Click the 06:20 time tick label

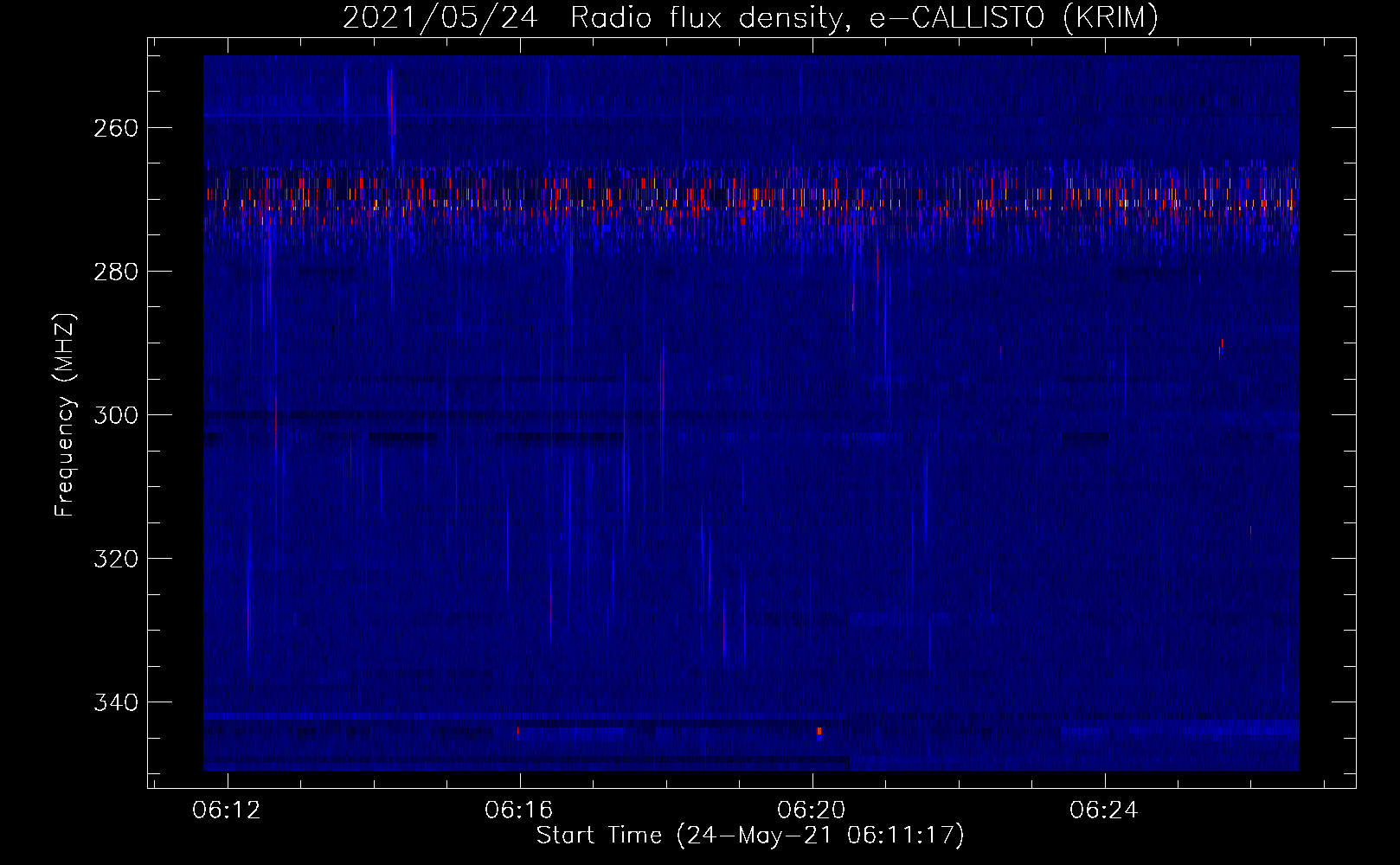(812, 811)
